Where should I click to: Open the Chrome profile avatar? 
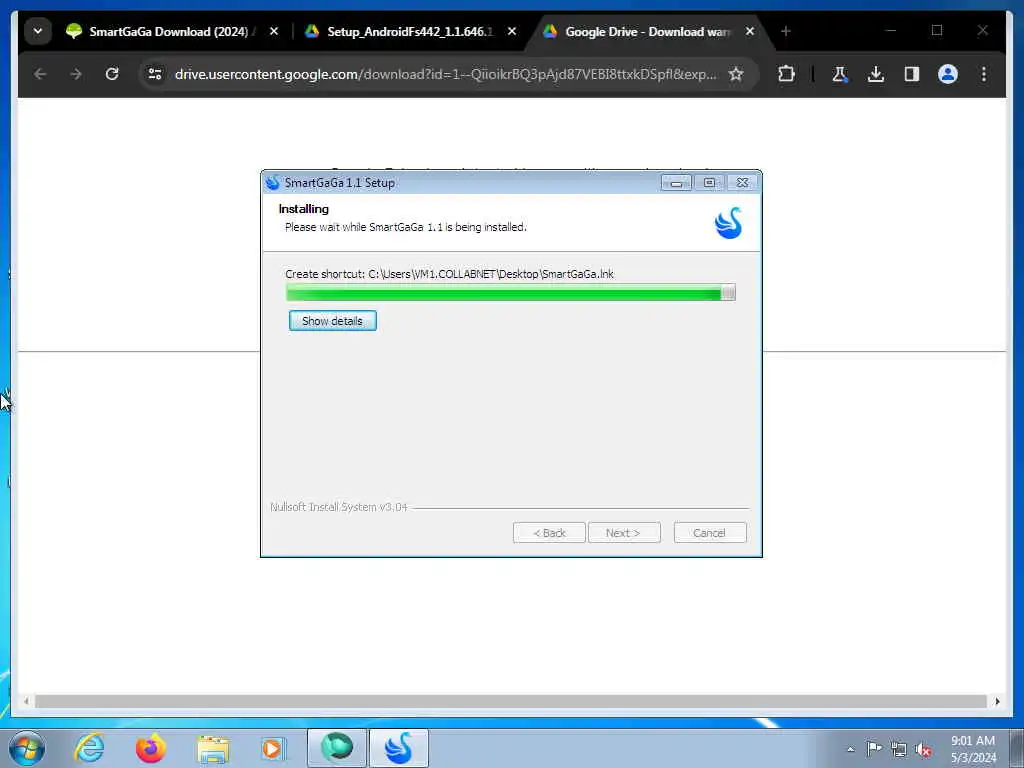point(948,74)
